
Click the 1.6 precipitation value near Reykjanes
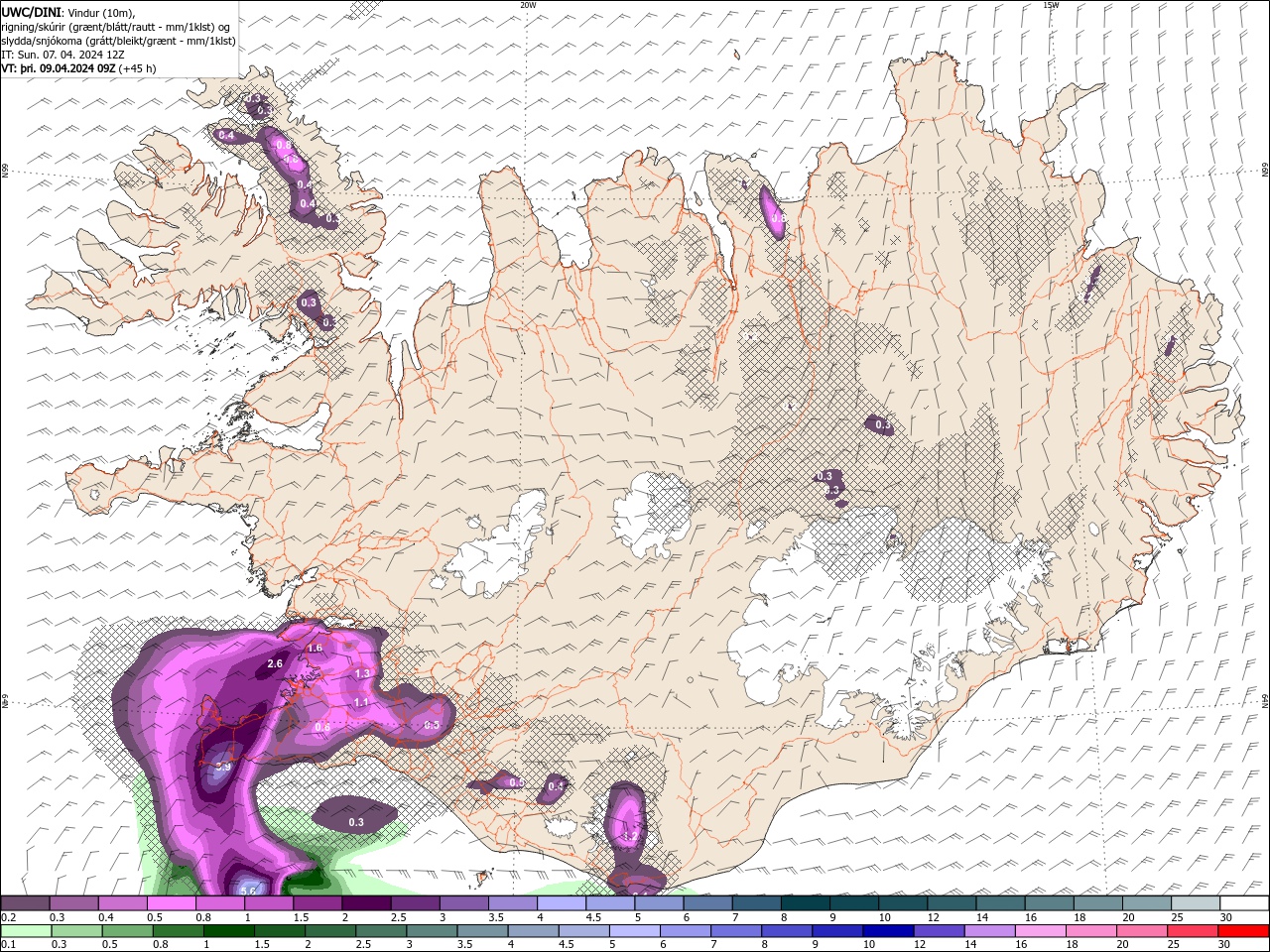(316, 648)
